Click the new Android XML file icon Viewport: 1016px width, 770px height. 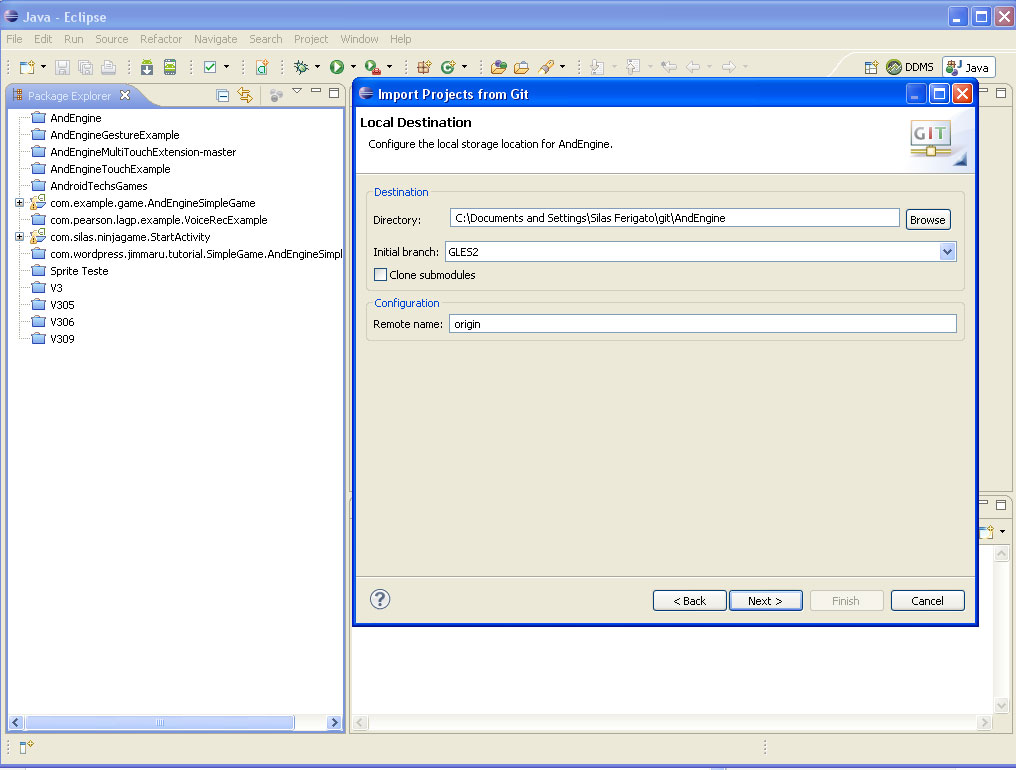(262, 67)
